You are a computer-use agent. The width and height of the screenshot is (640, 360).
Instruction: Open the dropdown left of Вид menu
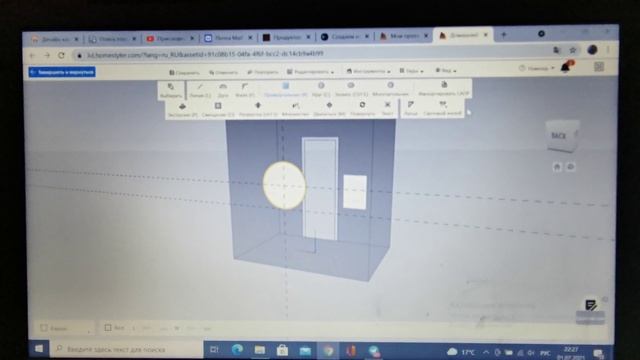pos(411,71)
